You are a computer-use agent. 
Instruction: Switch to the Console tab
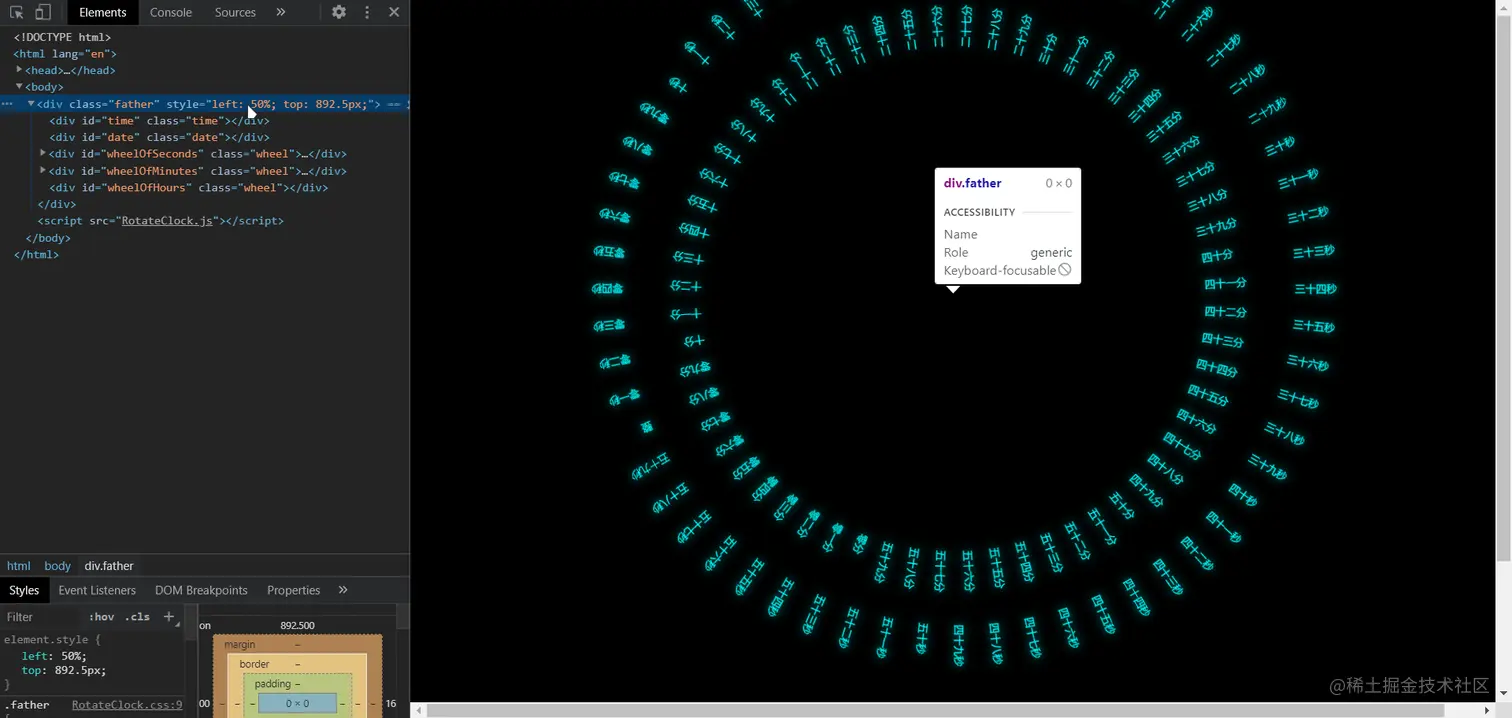click(x=171, y=12)
